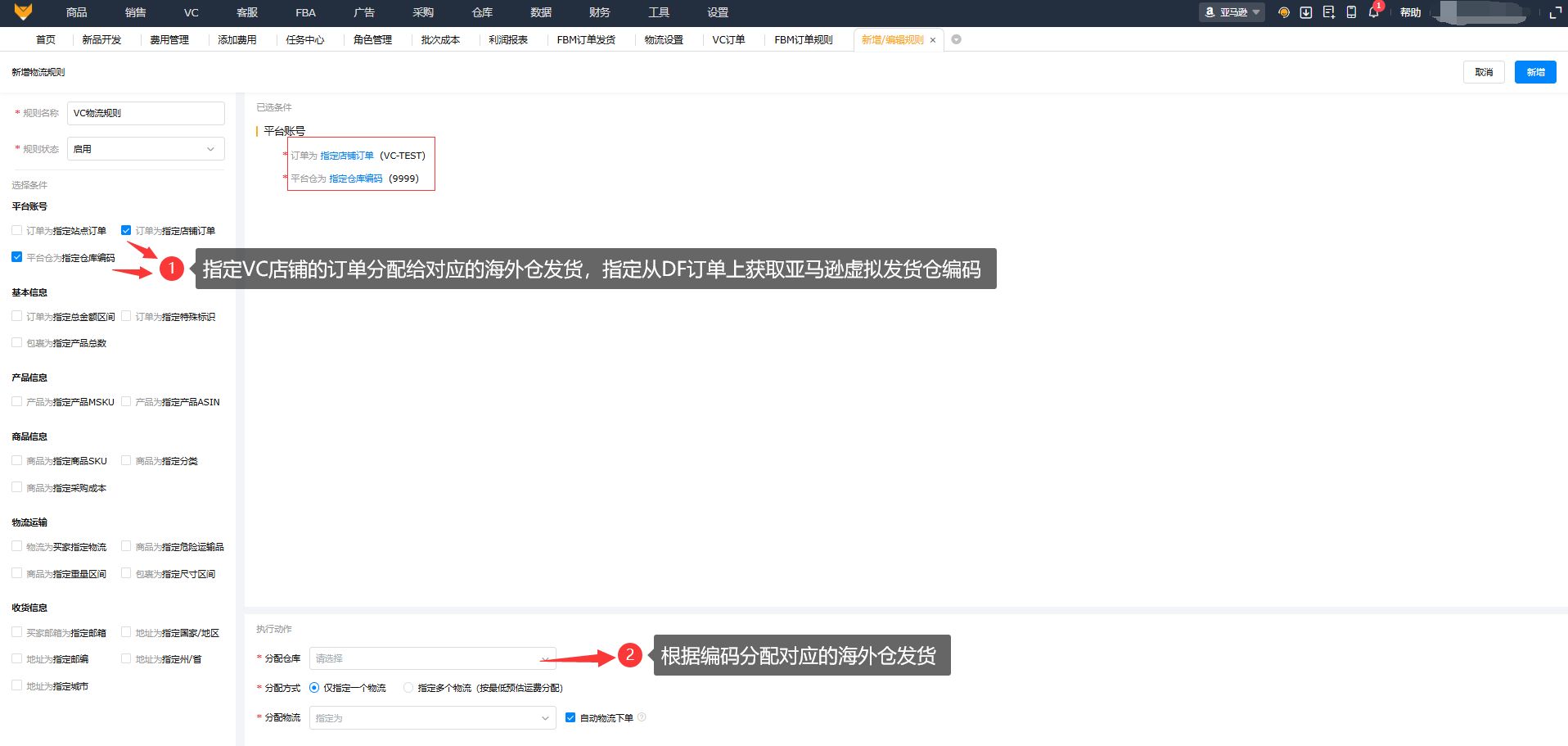Check 物流为买家指定物流 checkbox
Image resolution: width=1568 pixels, height=746 pixels.
click(17, 546)
